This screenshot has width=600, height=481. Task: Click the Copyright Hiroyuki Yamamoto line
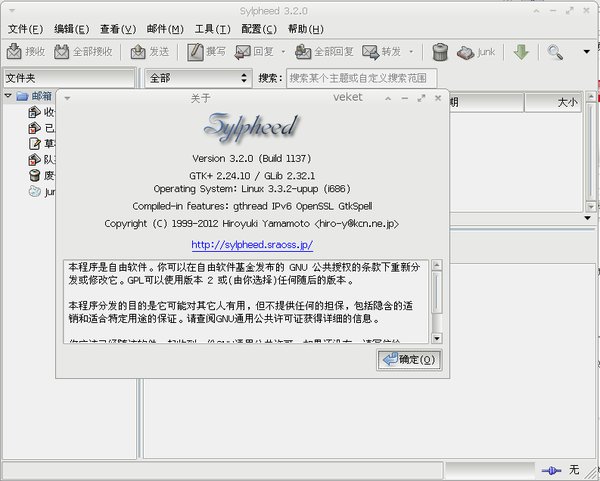(251, 223)
